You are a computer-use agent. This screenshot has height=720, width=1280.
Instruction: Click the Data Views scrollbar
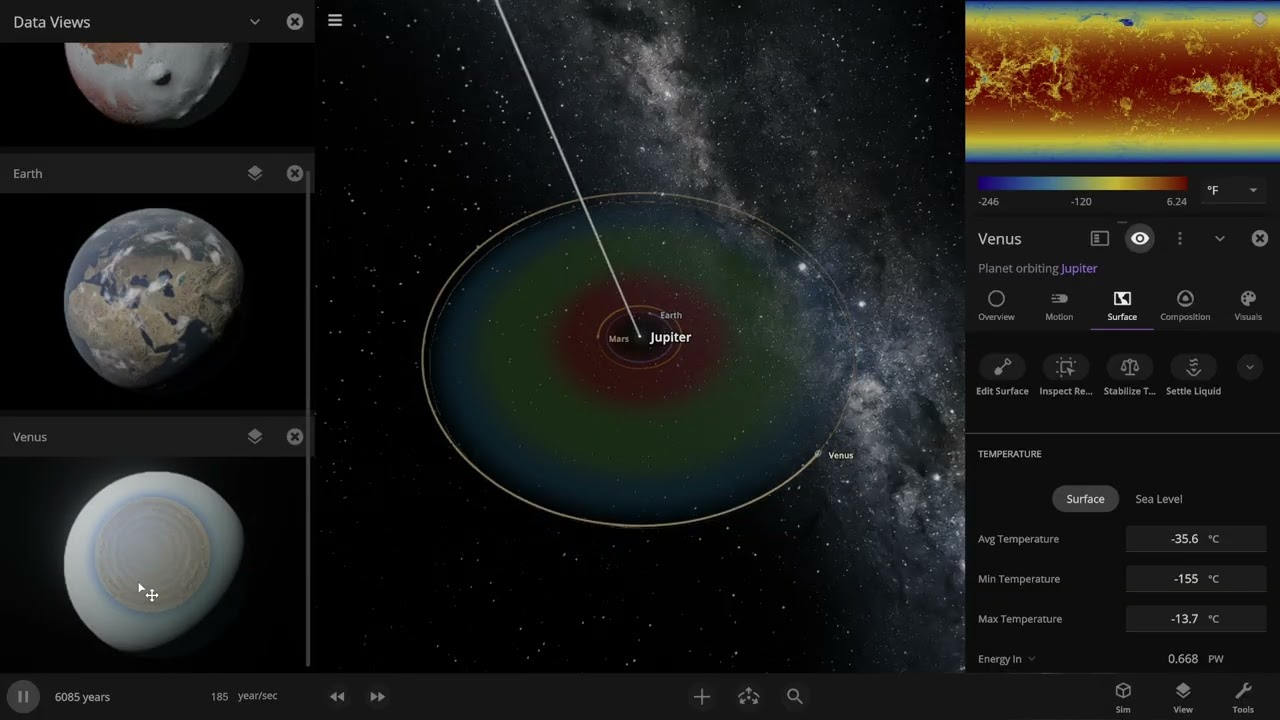point(308,418)
